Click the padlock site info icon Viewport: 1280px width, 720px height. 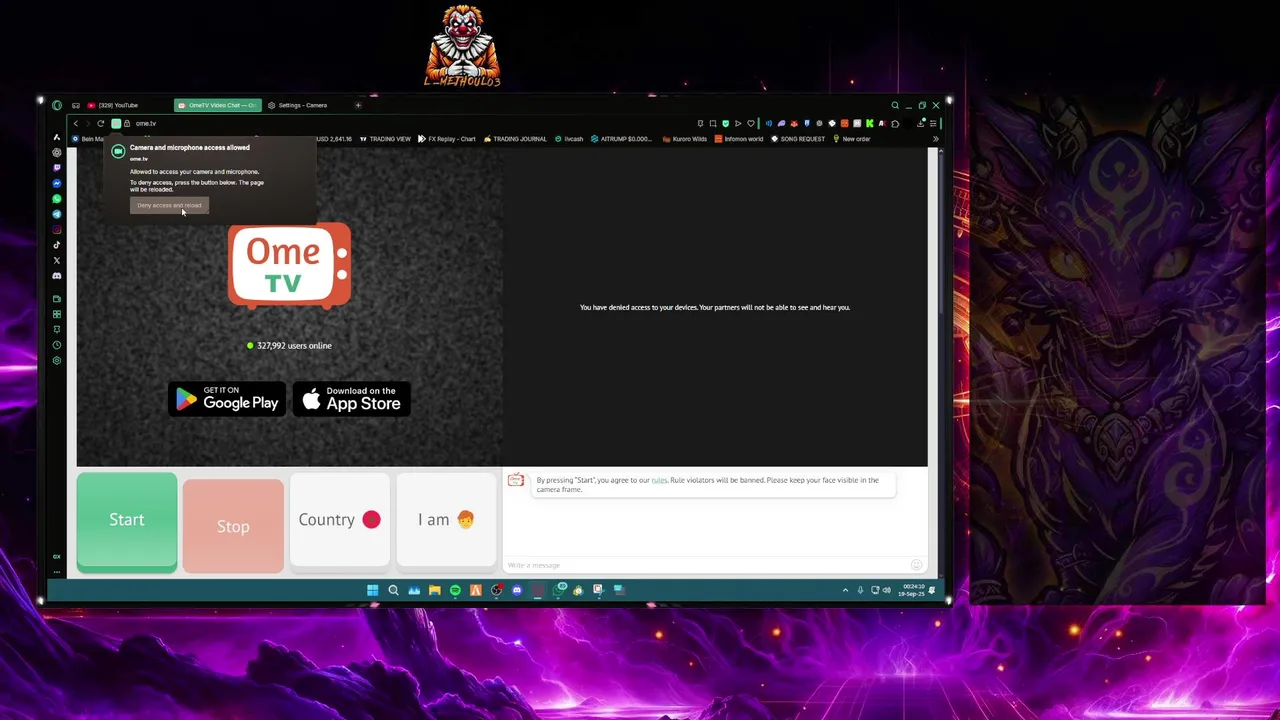(127, 123)
